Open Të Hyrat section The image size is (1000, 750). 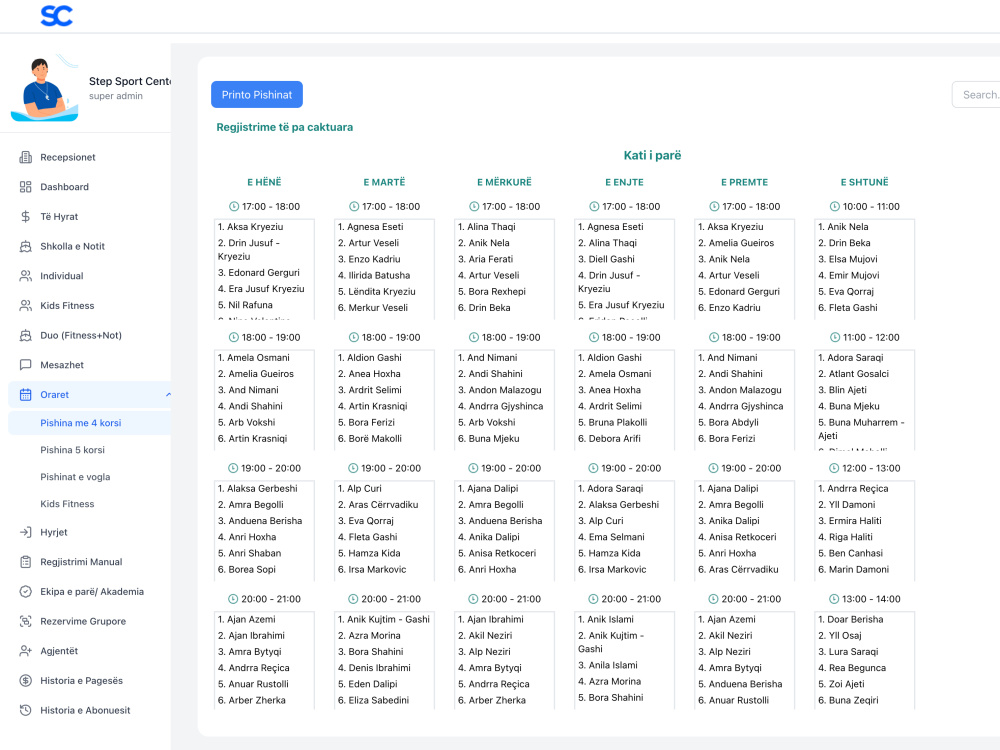pyautogui.click(x=59, y=216)
